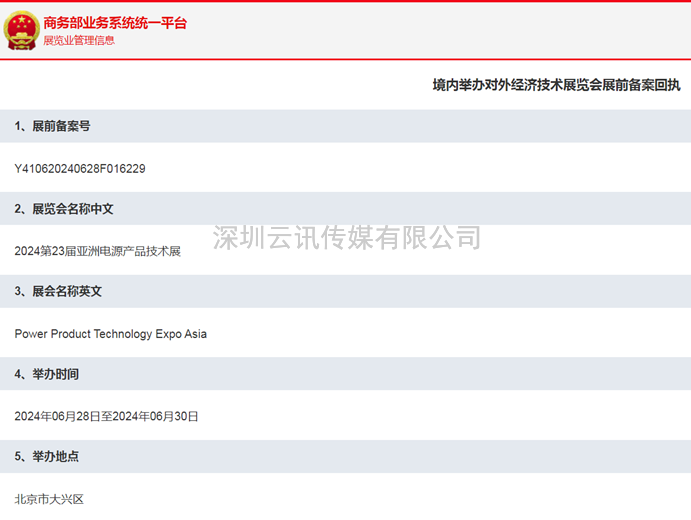
Task: Click the 4、举办时间 section header
Action: coord(346,374)
